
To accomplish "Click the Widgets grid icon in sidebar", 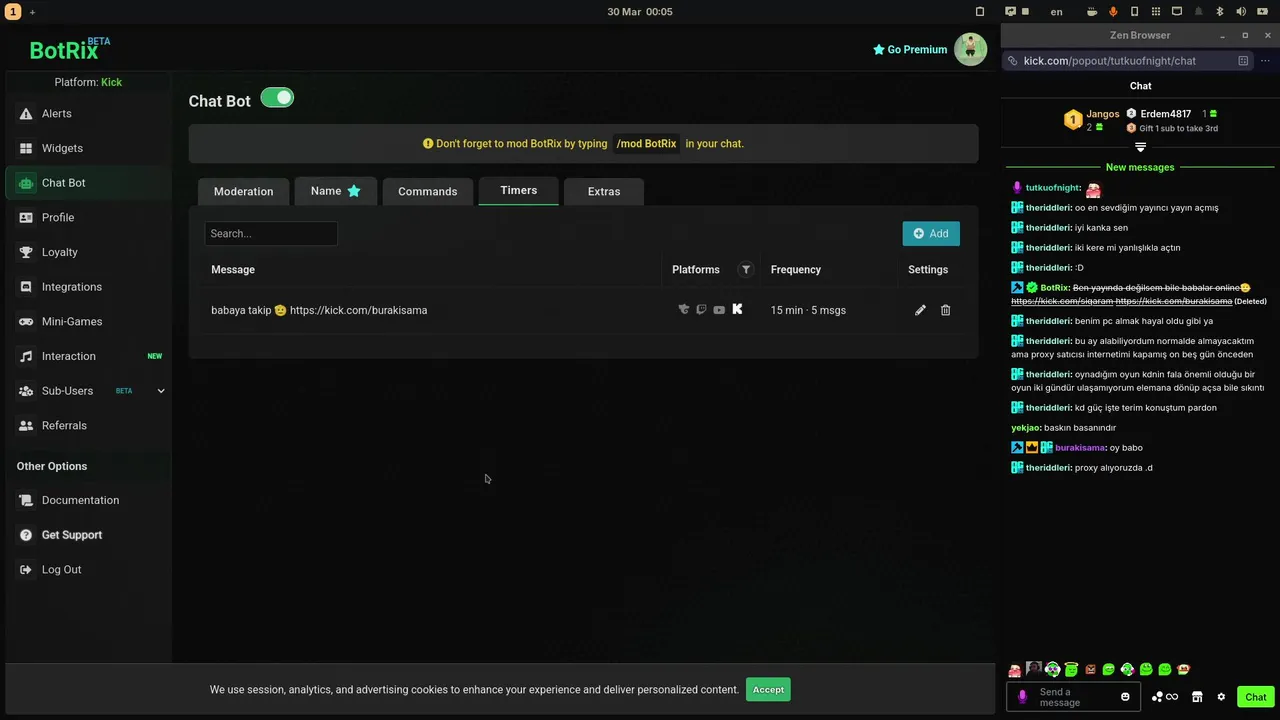I will (x=26, y=148).
